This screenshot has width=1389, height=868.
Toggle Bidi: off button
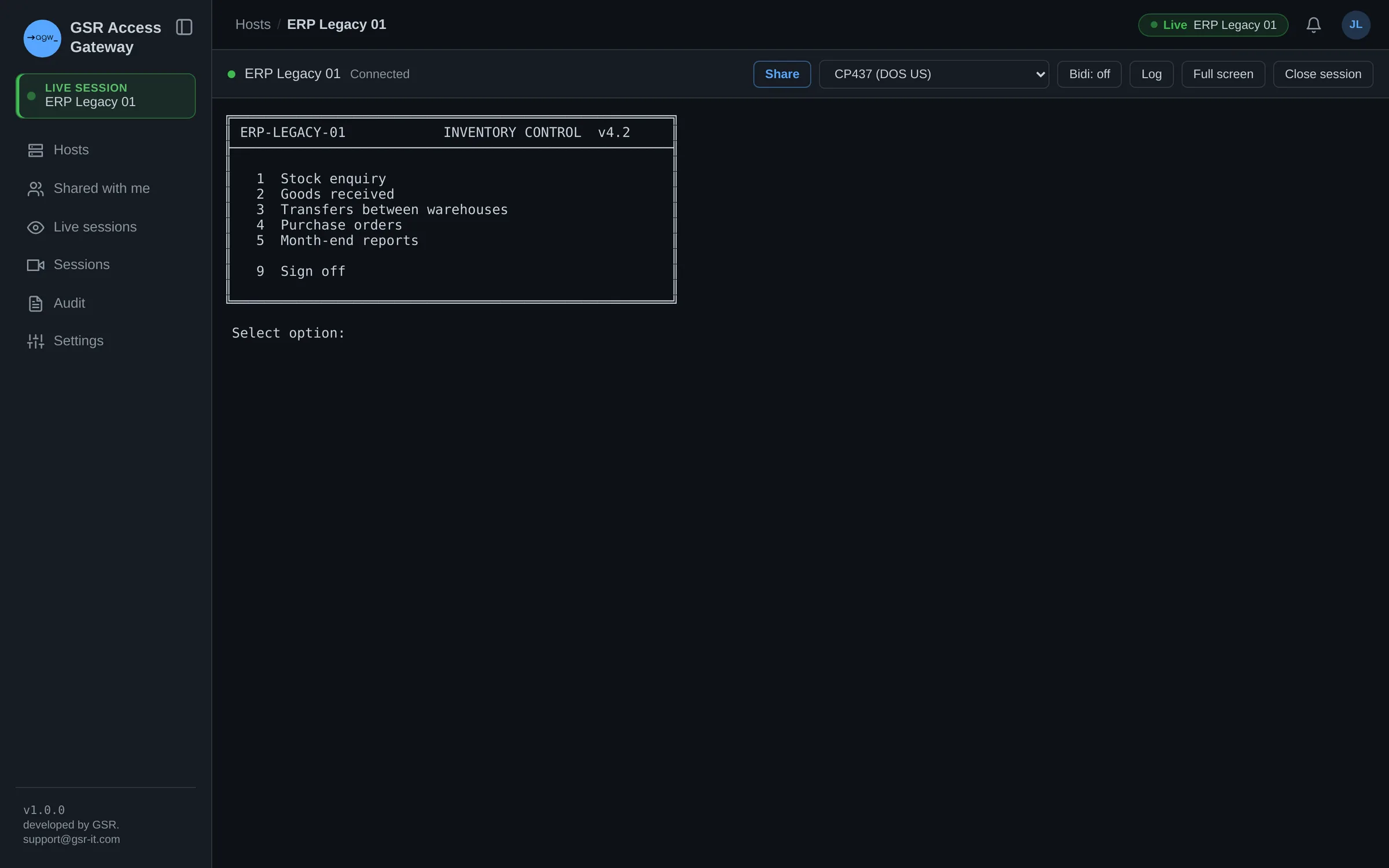[x=1089, y=74]
